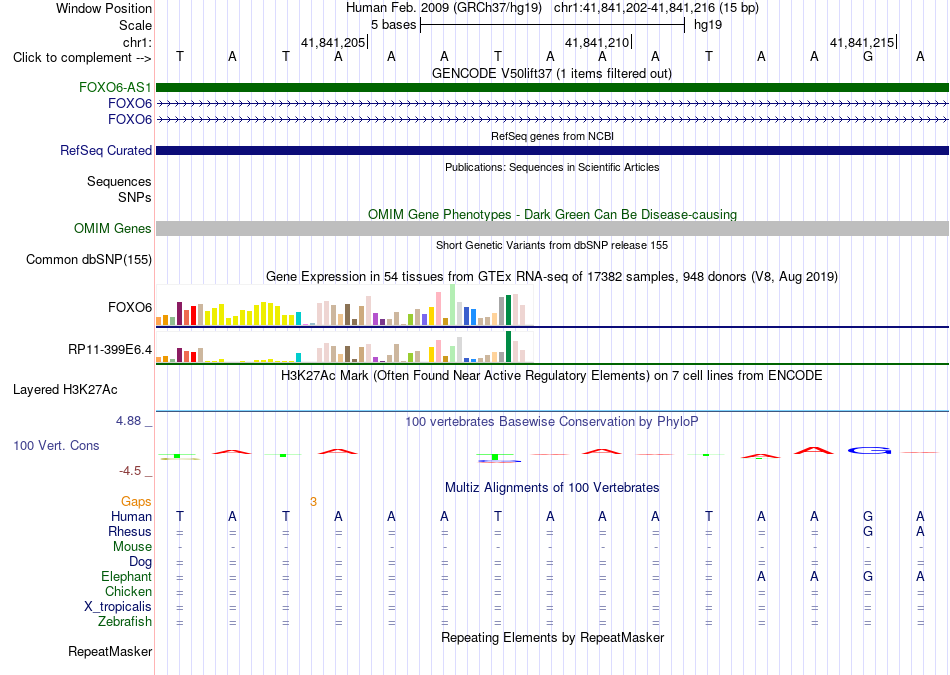Image resolution: width=950 pixels, height=675 pixels.
Task: Open the GTEx Gene Expression track title
Action: tap(552, 277)
